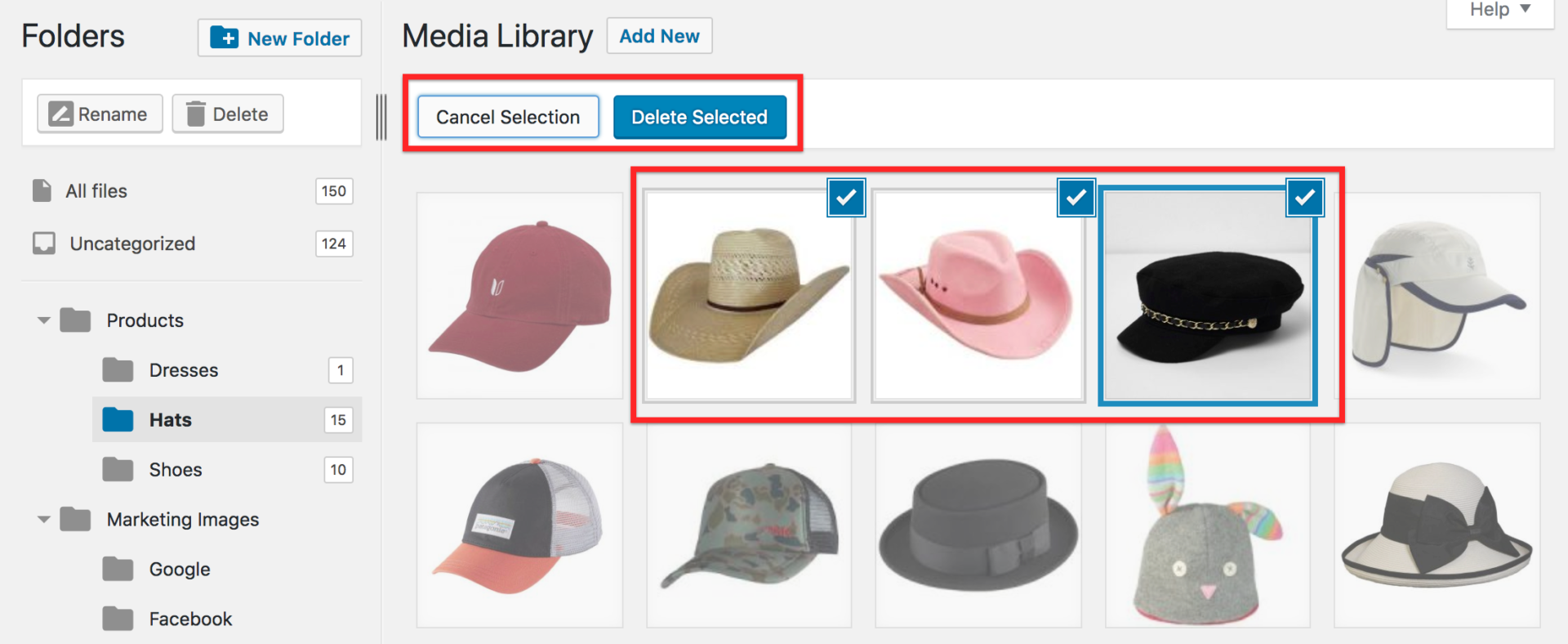1568x644 pixels.
Task: Uncheck the straw cowboy hat checkbox
Action: 846,198
